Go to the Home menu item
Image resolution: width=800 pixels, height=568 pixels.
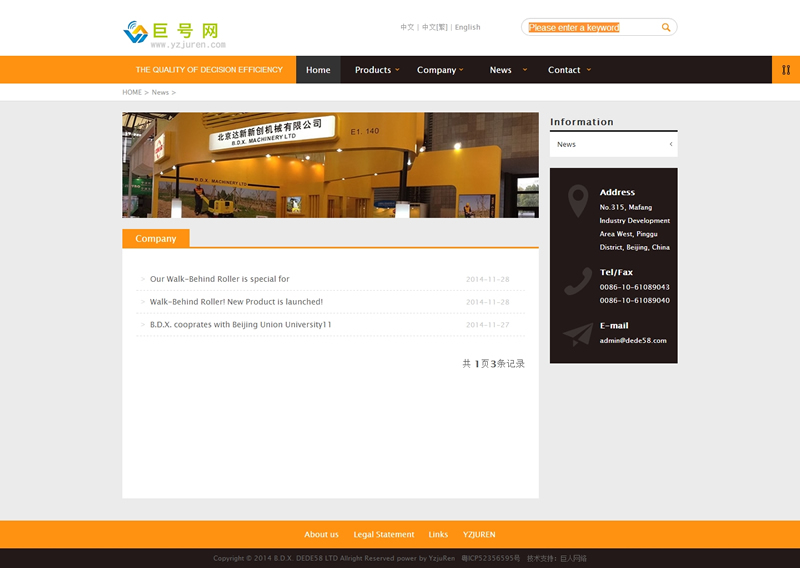(318, 70)
